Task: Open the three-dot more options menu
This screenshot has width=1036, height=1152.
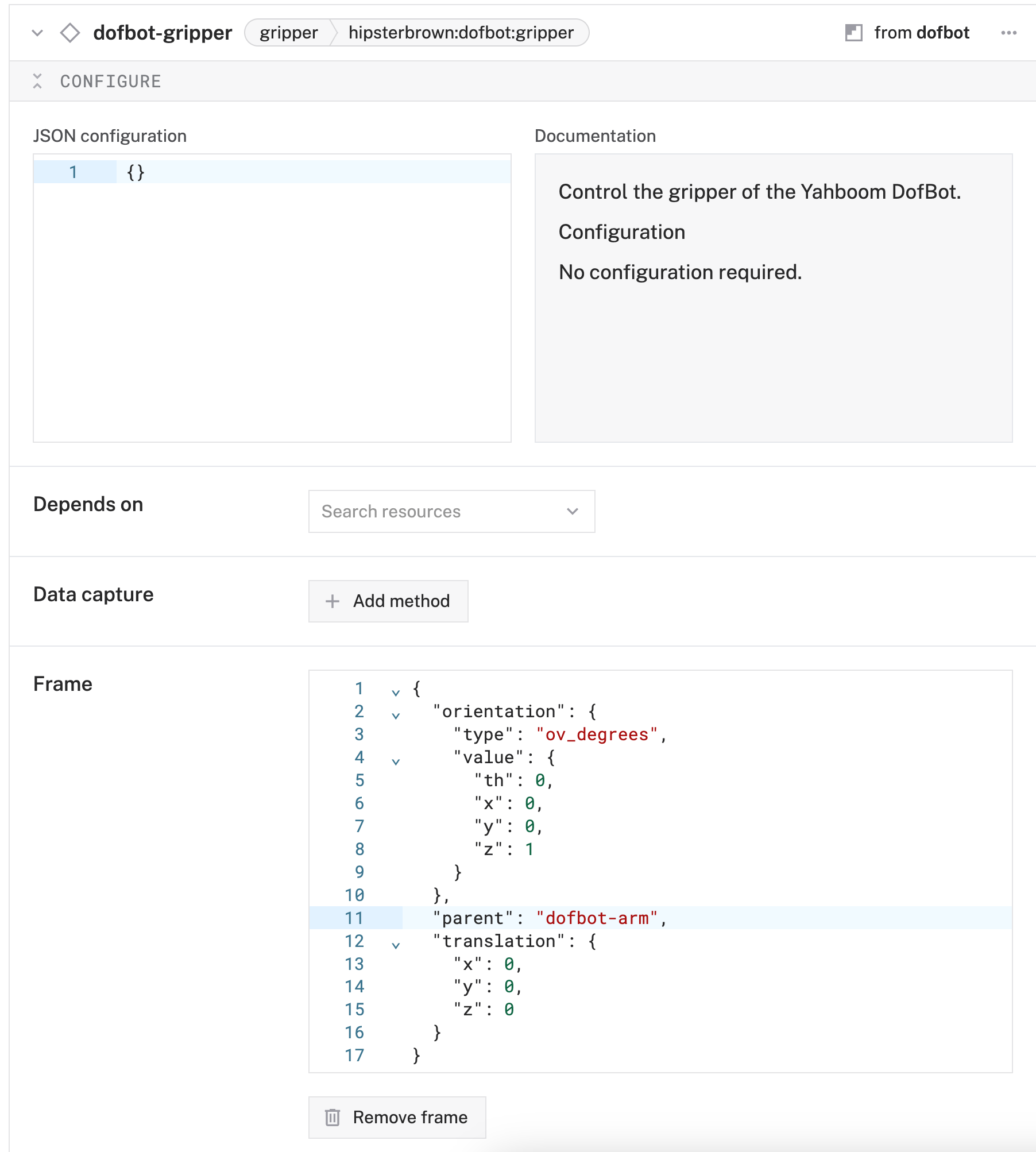Action: (x=1008, y=33)
